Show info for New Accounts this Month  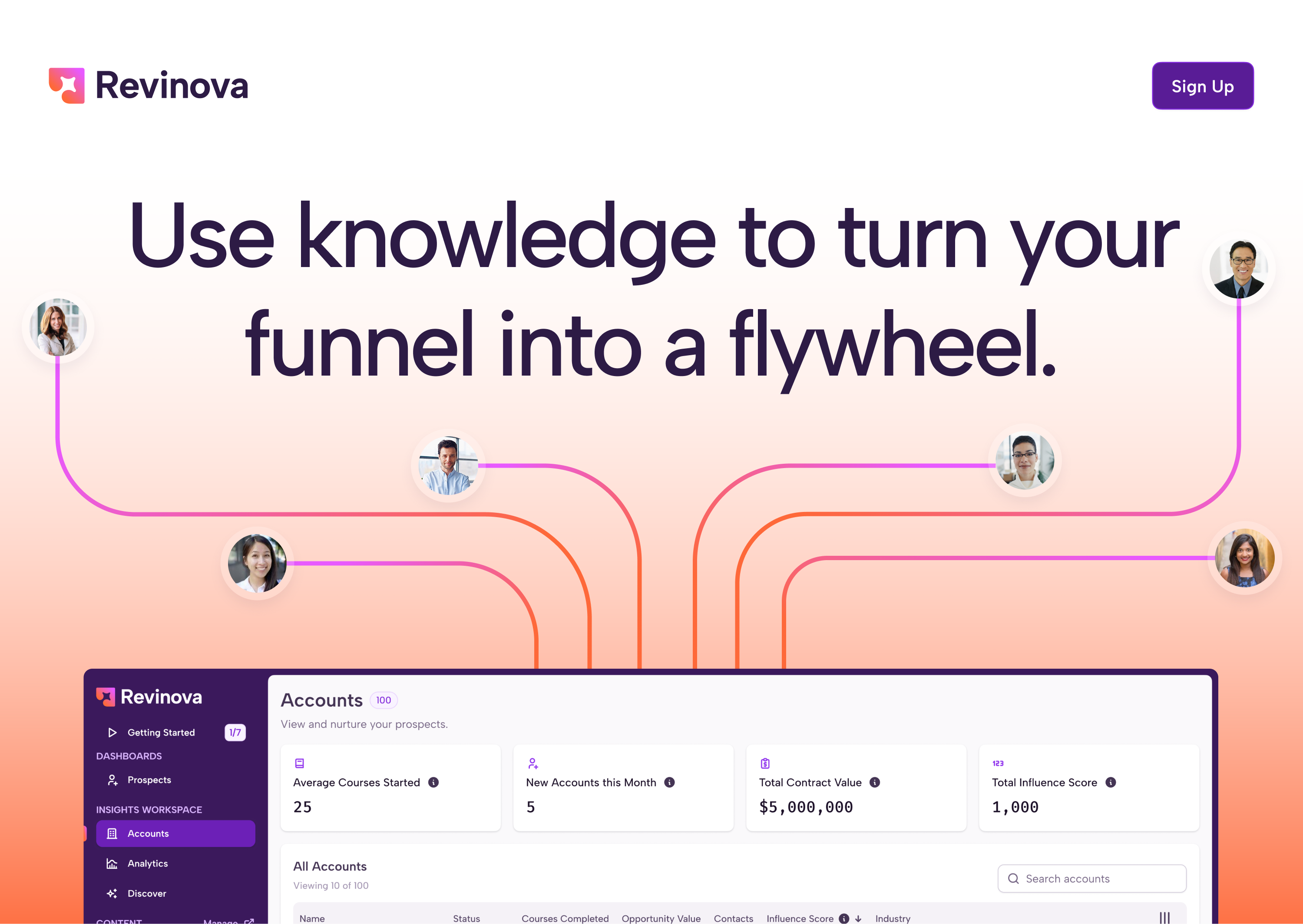click(x=670, y=782)
